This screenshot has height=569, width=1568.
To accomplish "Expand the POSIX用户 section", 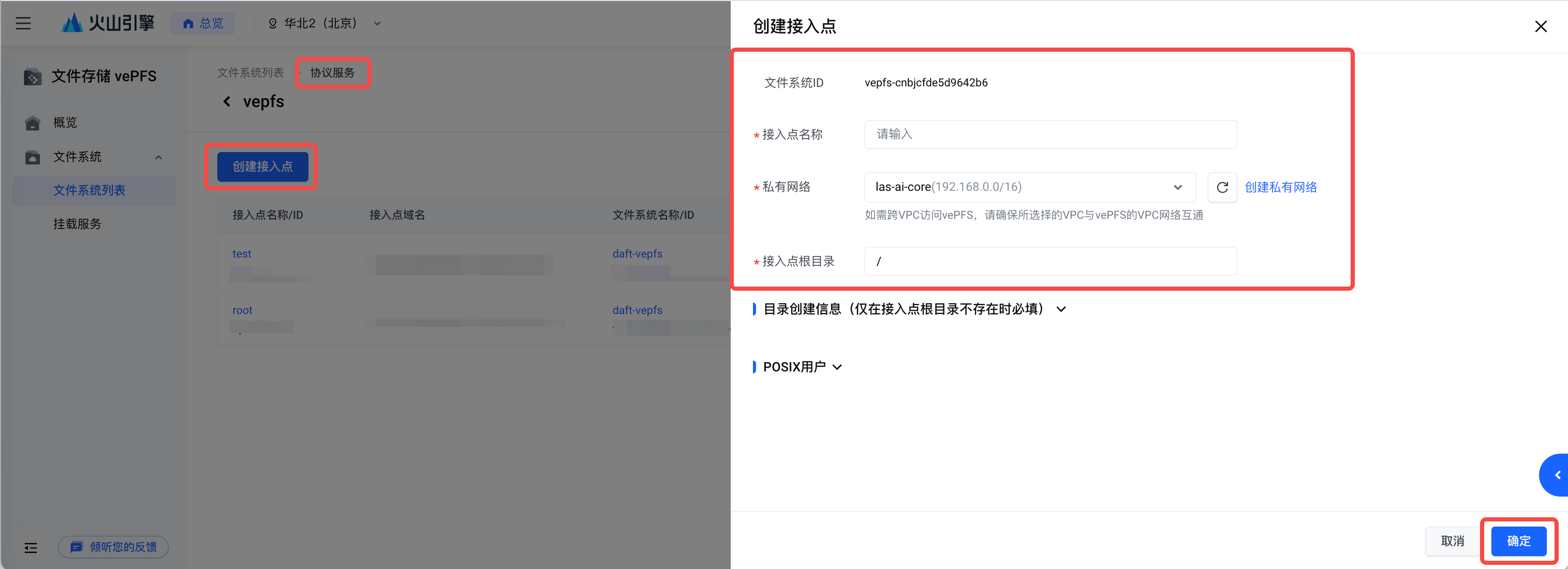I will (837, 367).
